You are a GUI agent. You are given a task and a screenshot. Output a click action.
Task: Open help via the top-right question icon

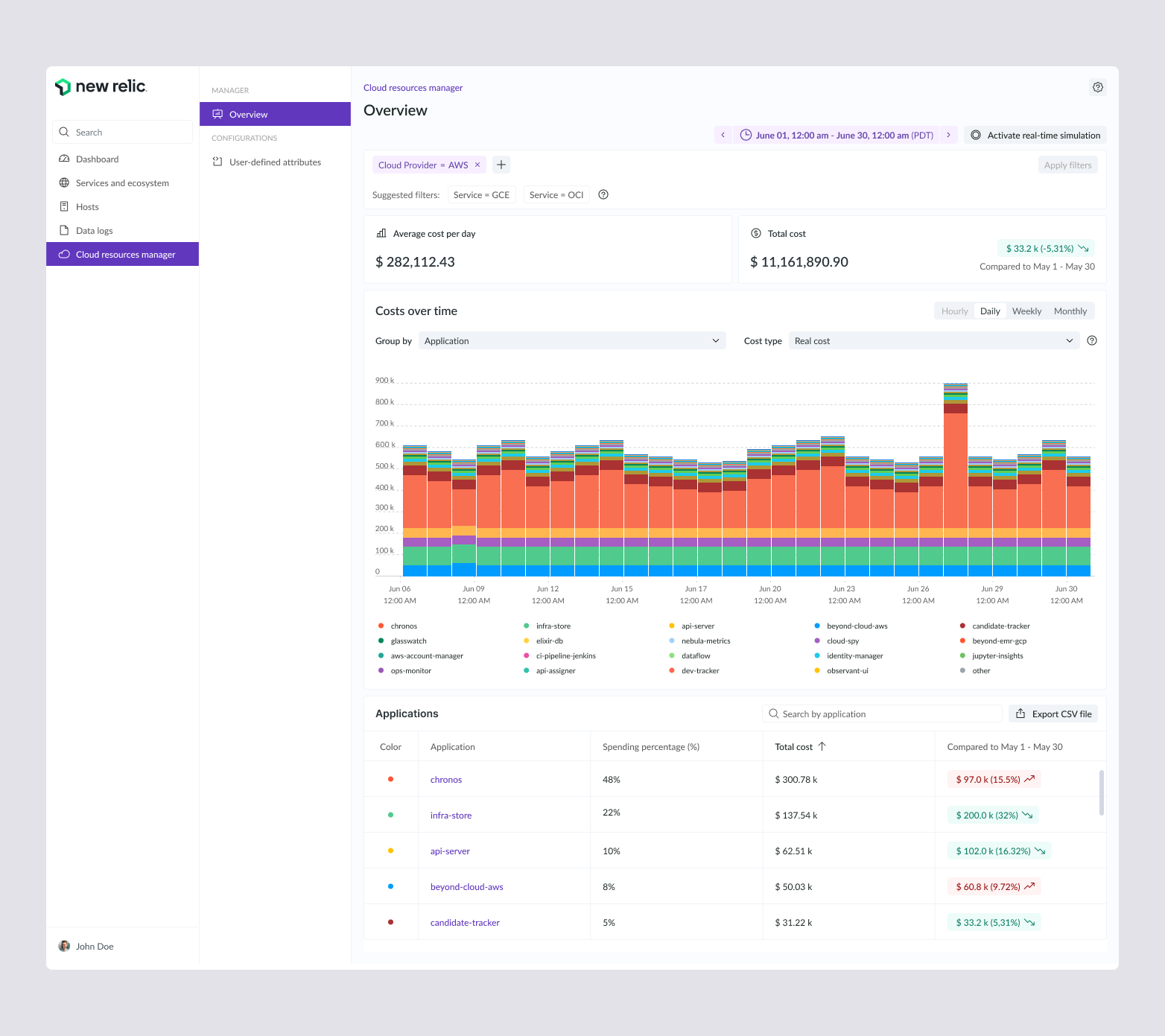1098,87
